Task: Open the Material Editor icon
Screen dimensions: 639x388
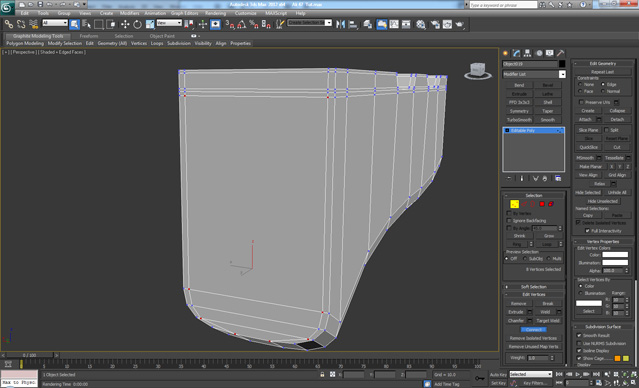Action: 421,24
